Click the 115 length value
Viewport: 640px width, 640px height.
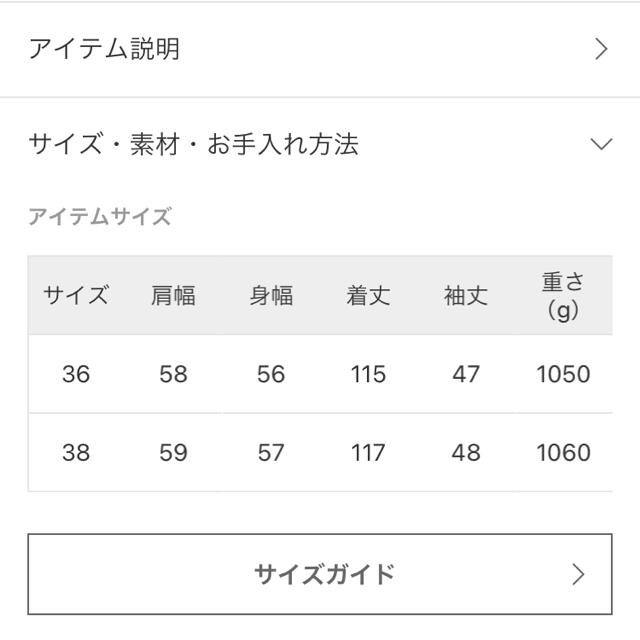[x=368, y=374]
